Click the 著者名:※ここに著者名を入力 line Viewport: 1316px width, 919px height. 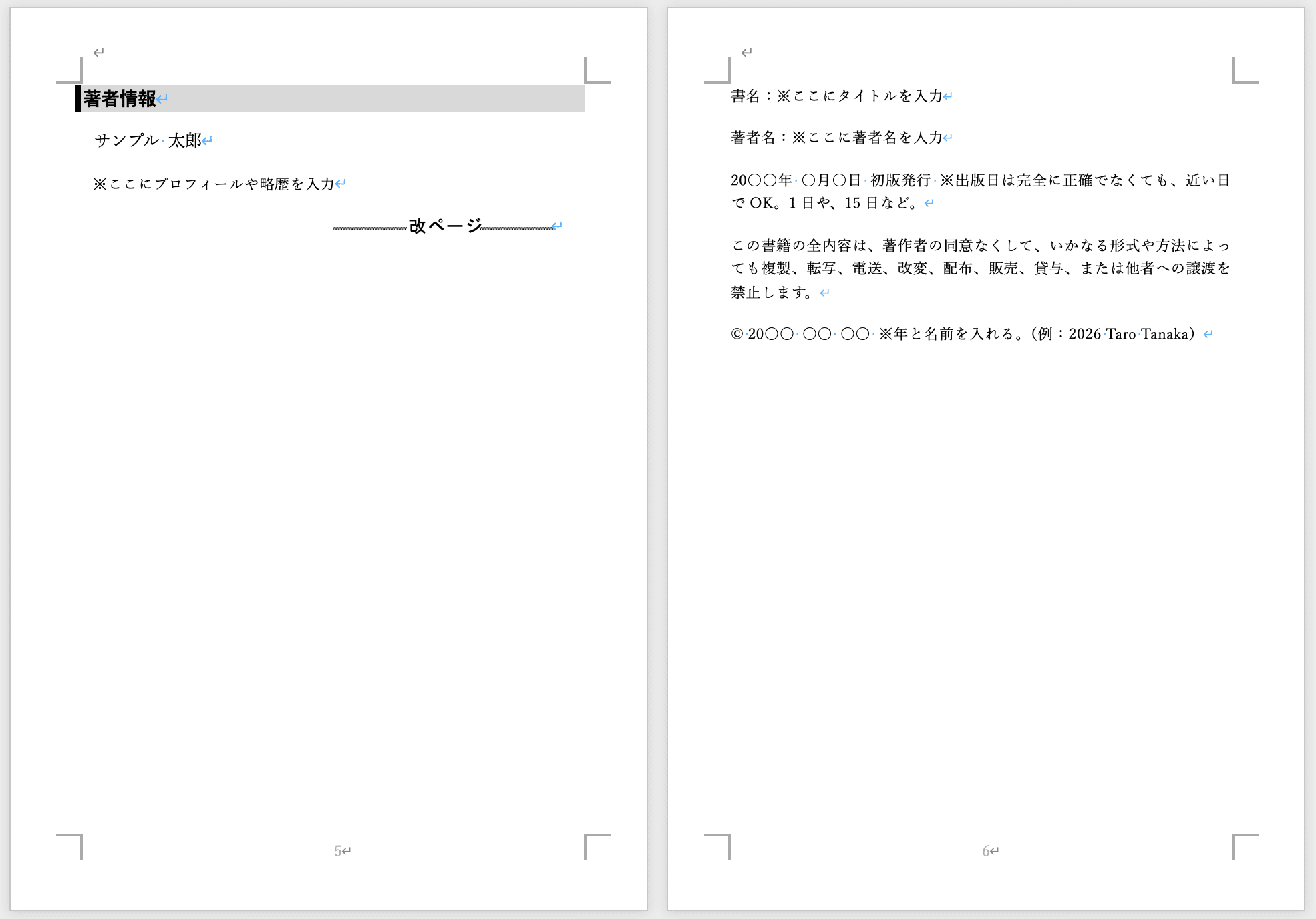[836, 138]
